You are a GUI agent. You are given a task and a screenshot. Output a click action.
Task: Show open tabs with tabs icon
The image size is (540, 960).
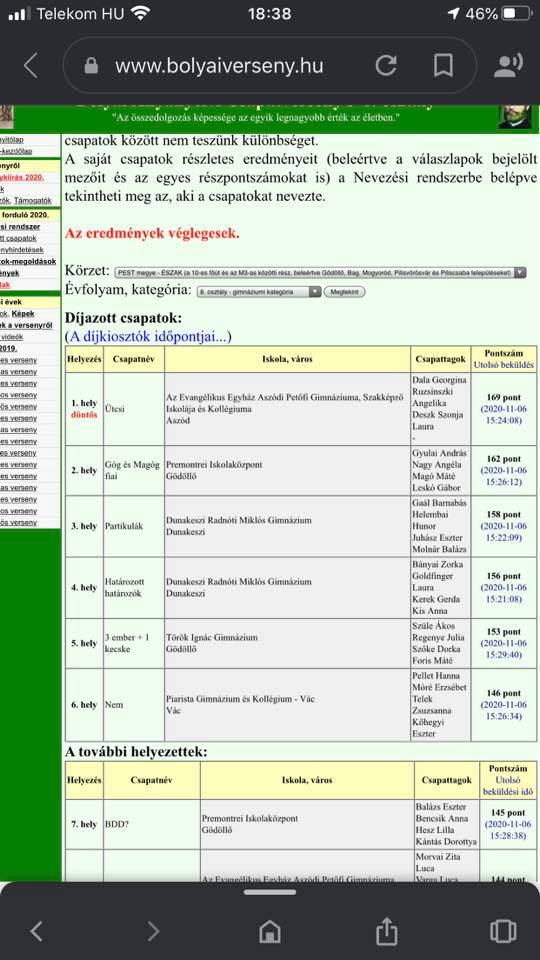[x=503, y=931]
